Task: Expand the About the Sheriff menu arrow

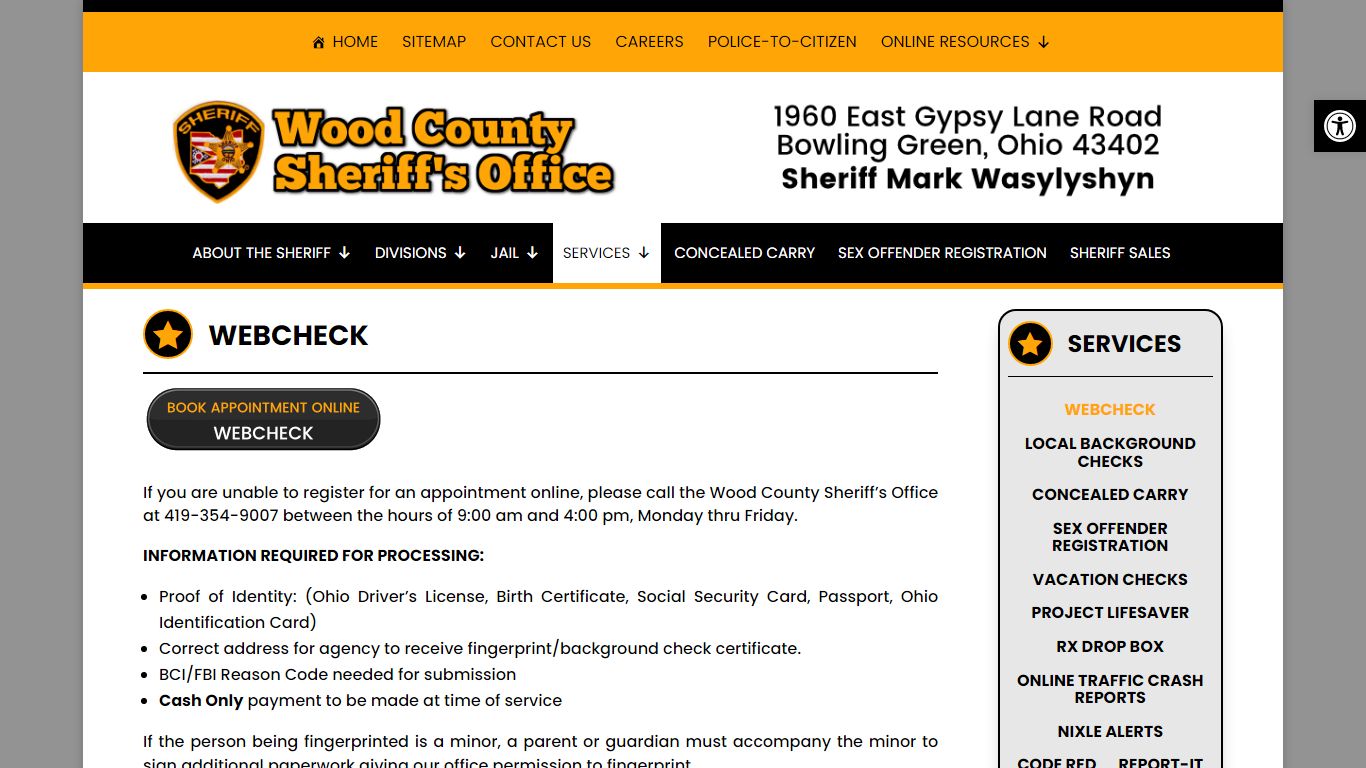Action: coord(344,253)
